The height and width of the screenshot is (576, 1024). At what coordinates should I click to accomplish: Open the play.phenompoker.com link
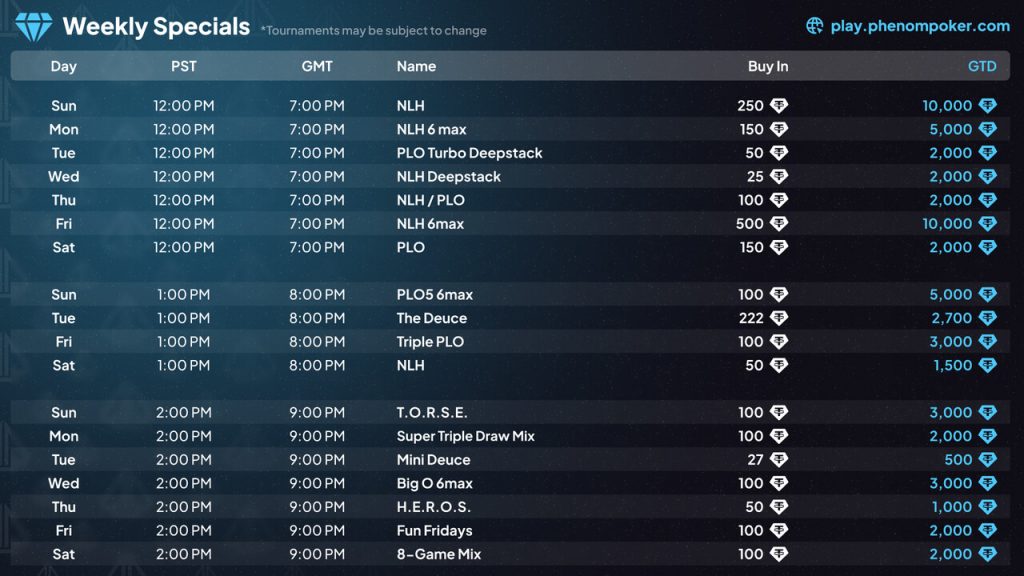[920, 26]
